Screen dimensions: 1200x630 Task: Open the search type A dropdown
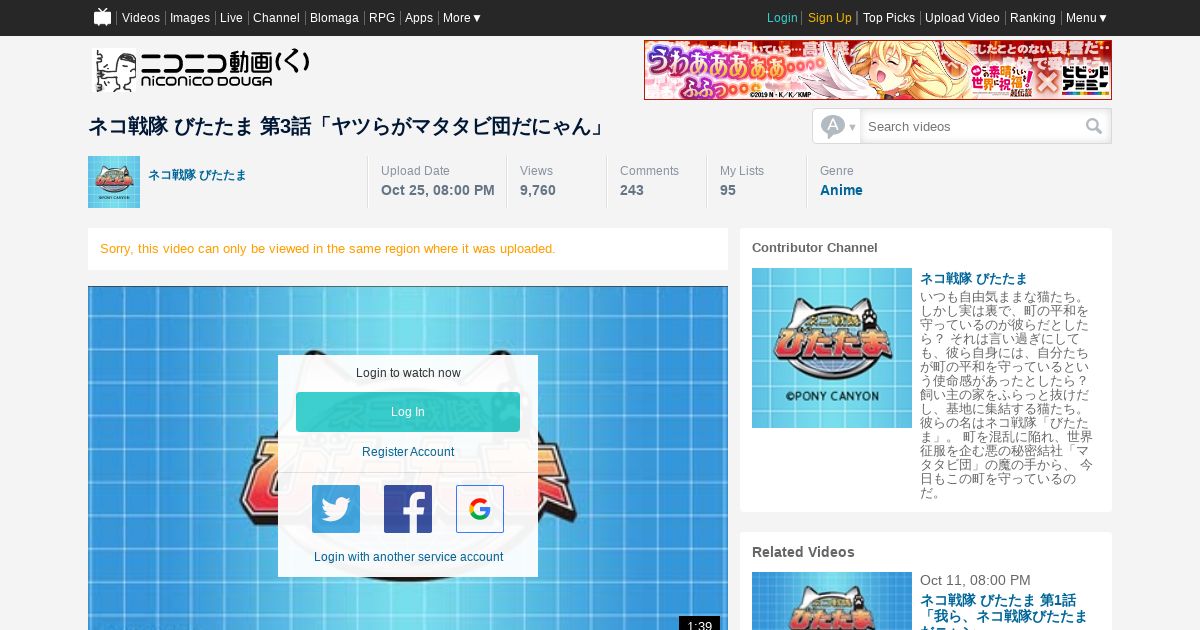837,126
